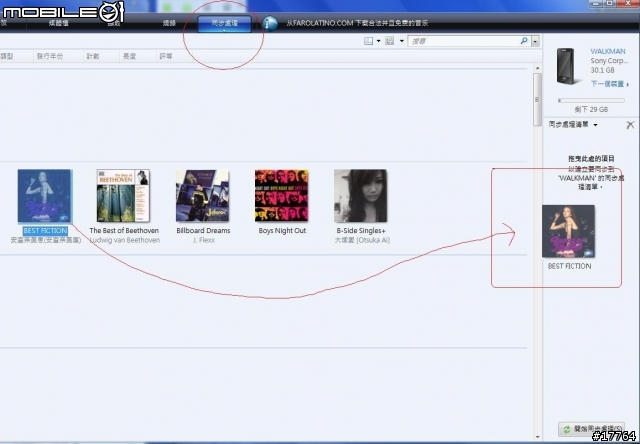Expand the layout options dropdown arrow
640x444 pixels.
[378, 41]
